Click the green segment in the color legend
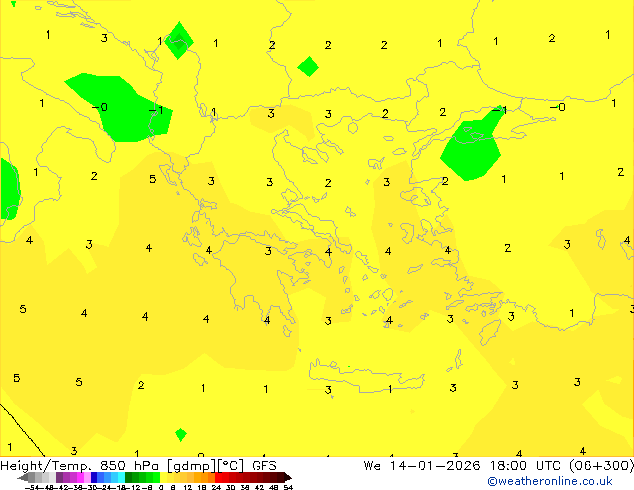 tap(140, 477)
